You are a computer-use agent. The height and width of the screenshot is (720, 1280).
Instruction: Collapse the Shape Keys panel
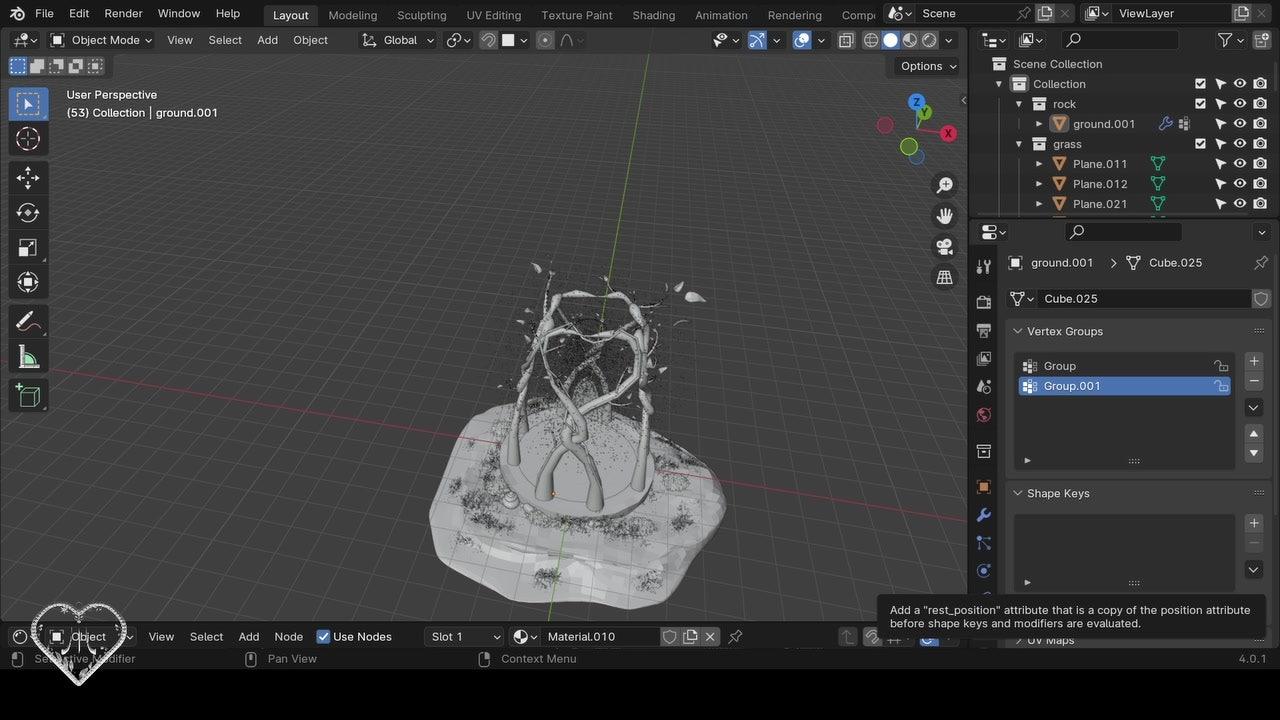tap(1017, 493)
